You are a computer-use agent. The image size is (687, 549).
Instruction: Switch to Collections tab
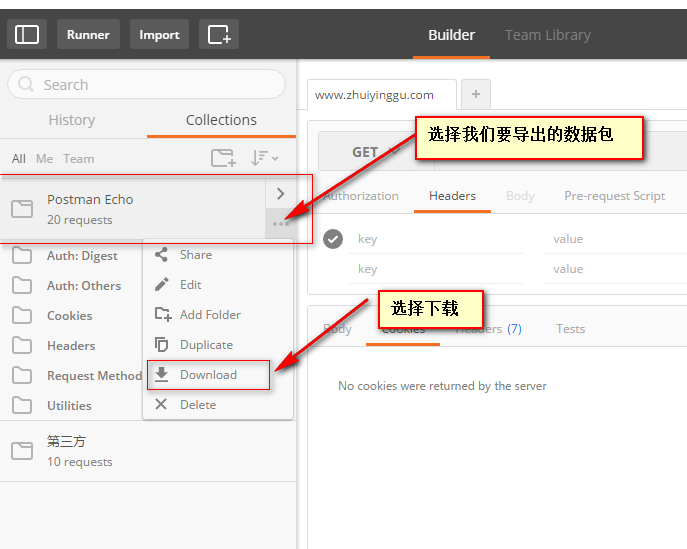[221, 120]
